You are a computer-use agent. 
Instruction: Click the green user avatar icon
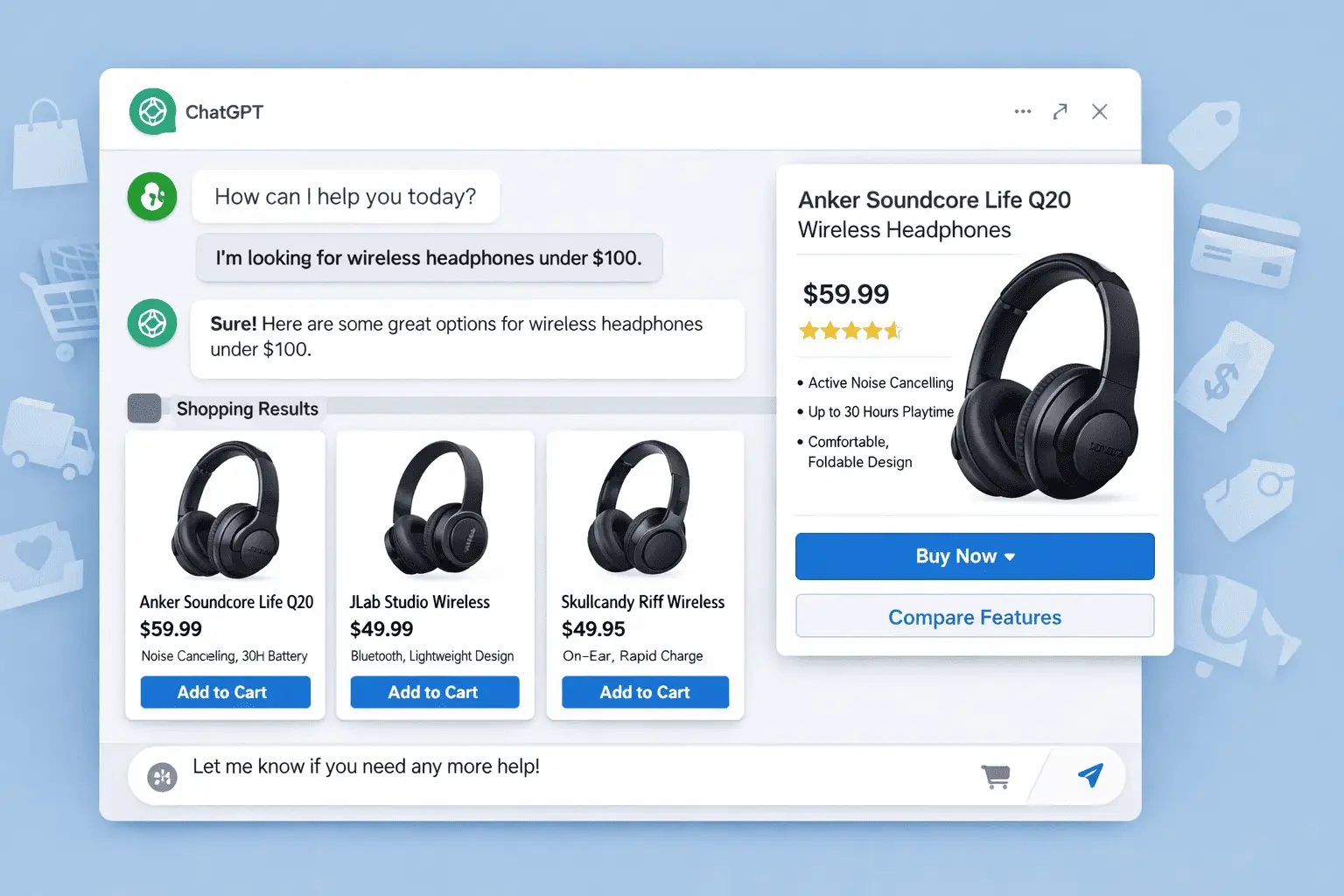pyautogui.click(x=153, y=196)
